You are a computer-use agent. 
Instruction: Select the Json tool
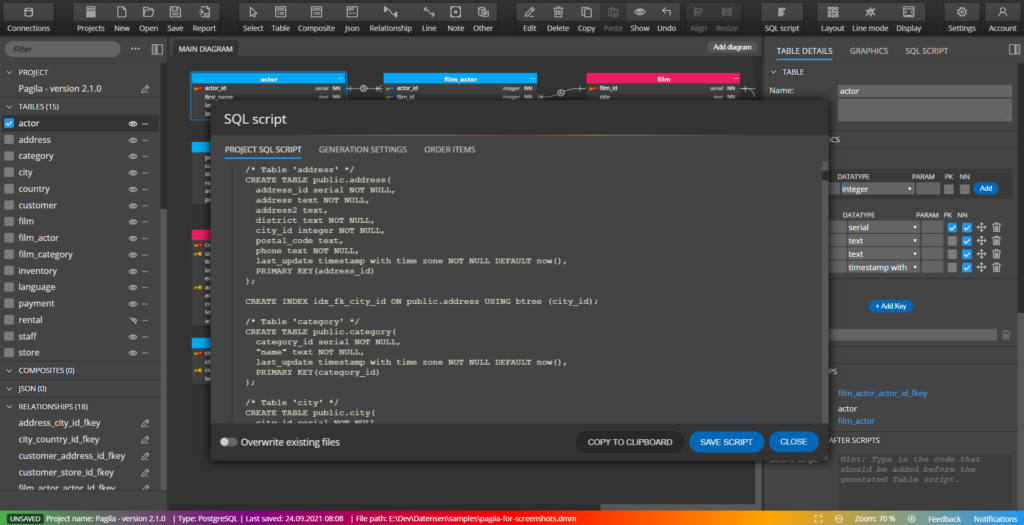pos(352,18)
